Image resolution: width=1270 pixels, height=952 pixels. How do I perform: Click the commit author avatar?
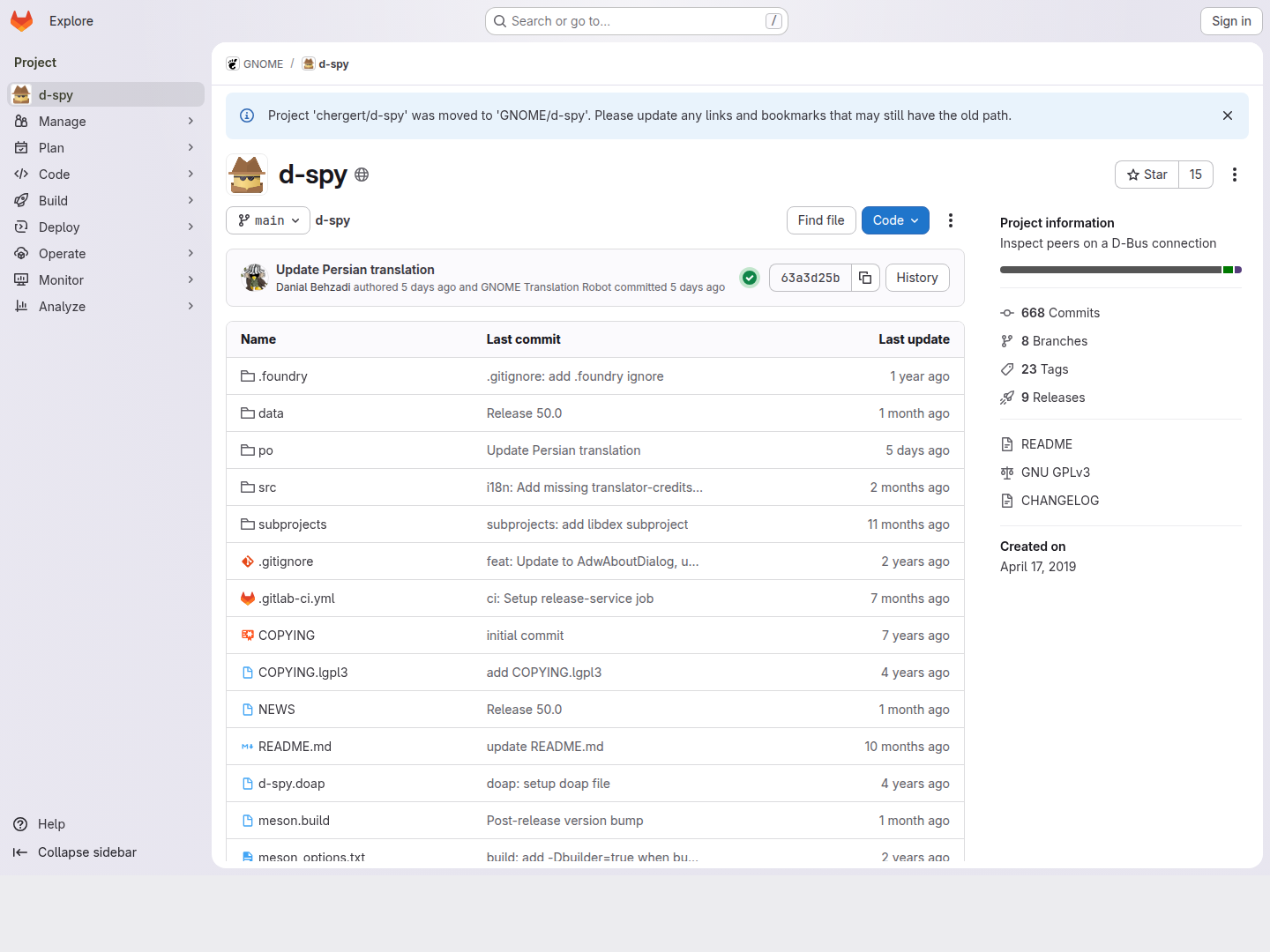255,278
